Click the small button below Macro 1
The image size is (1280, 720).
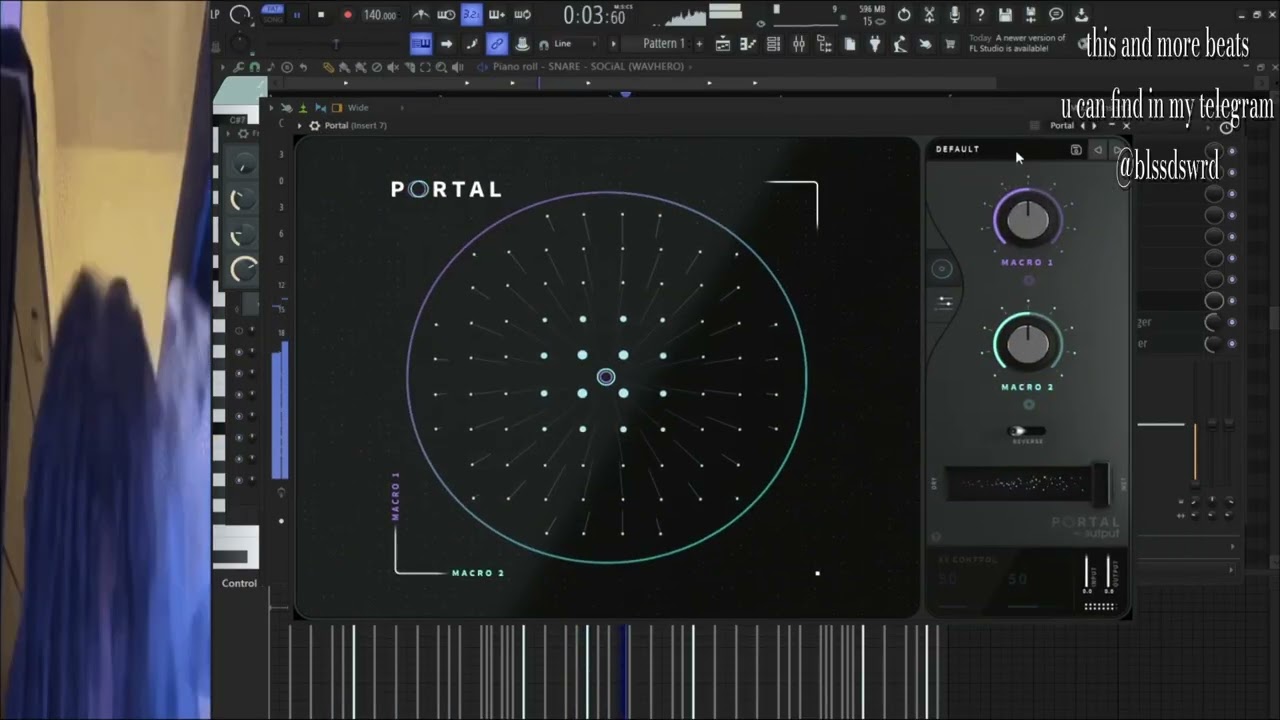coord(1028,280)
